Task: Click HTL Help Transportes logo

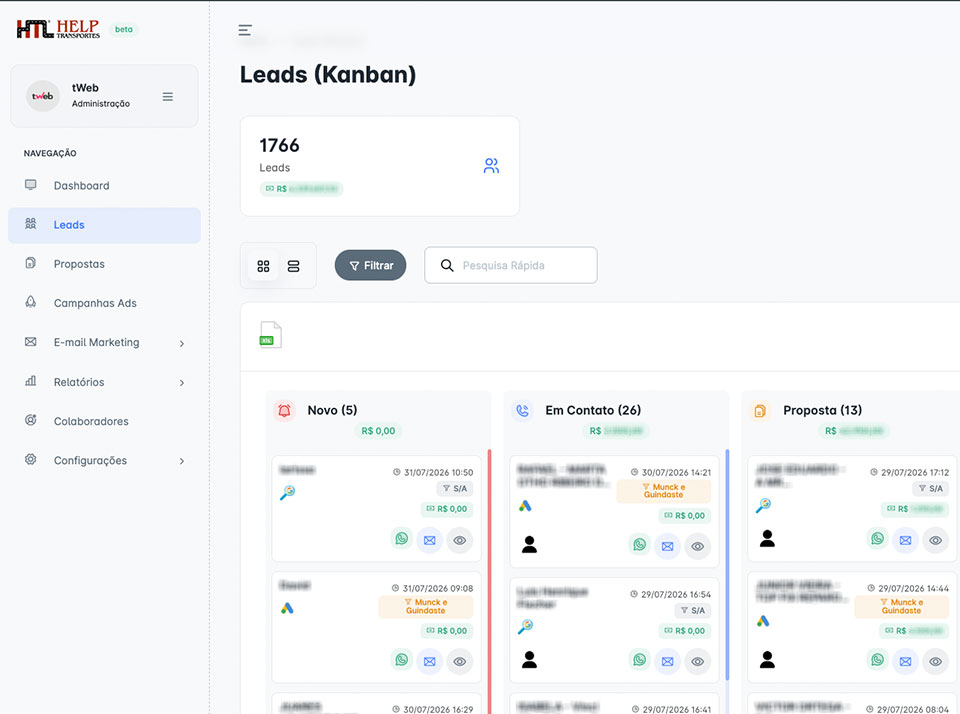Action: point(58,29)
